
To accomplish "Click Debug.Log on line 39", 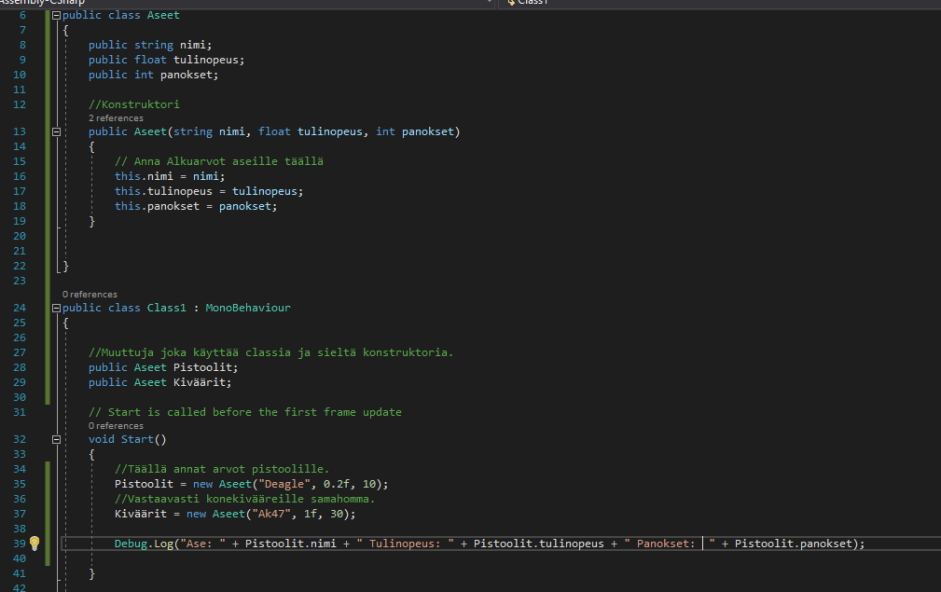I will 144,543.
